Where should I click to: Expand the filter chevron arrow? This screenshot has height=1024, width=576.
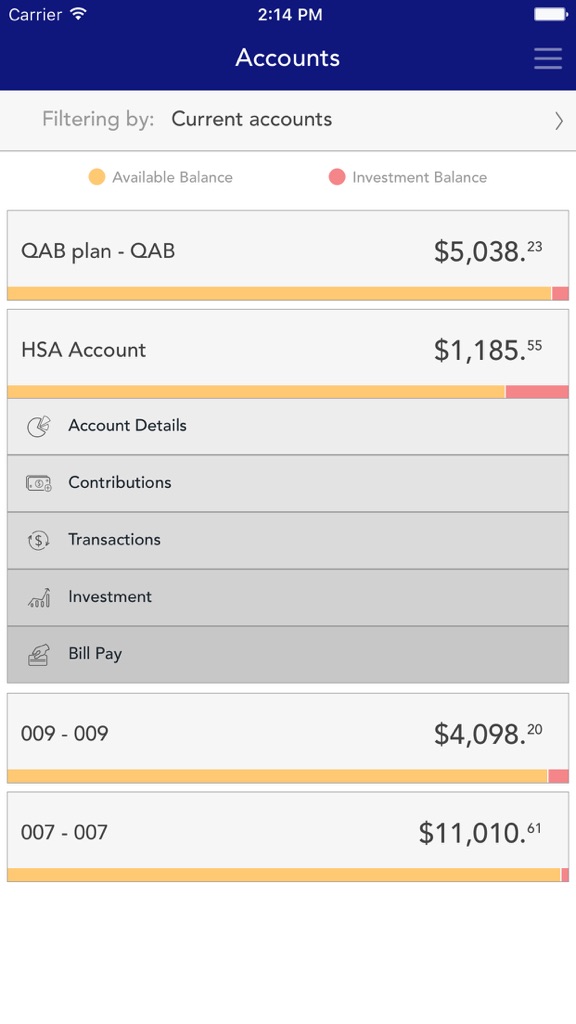(x=558, y=121)
